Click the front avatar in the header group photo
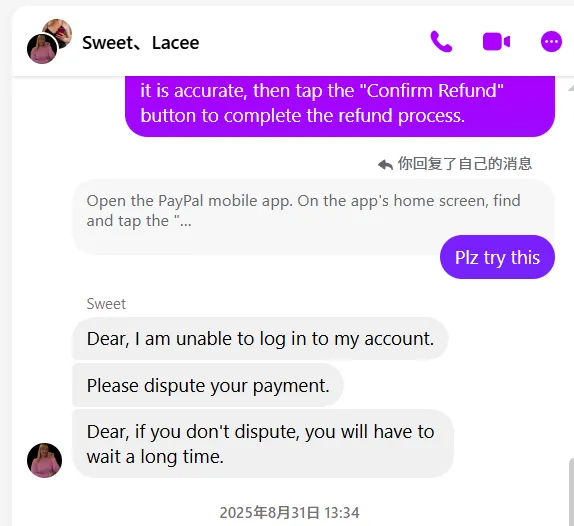The width and height of the screenshot is (574, 526). 42,48
